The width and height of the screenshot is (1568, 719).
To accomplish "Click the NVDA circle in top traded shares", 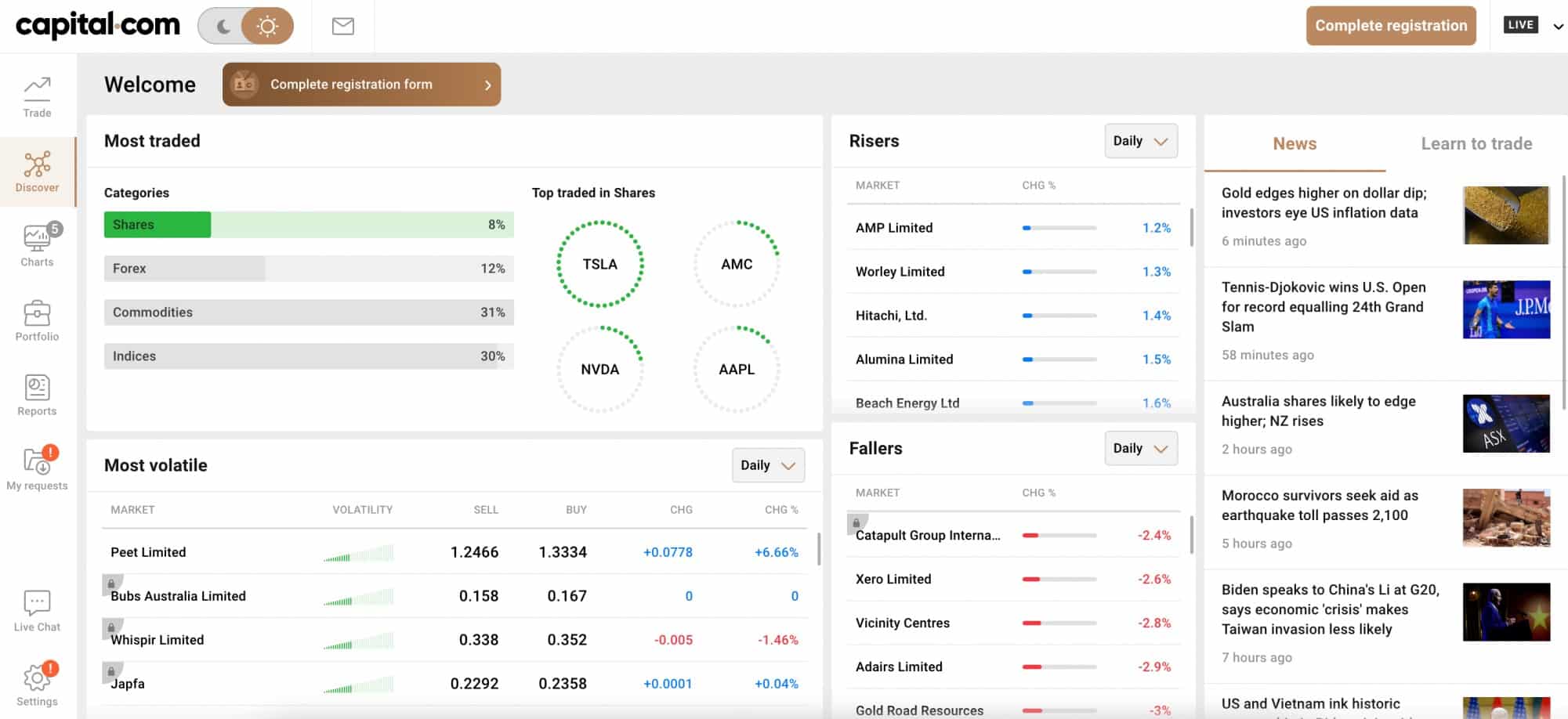I will tap(600, 369).
